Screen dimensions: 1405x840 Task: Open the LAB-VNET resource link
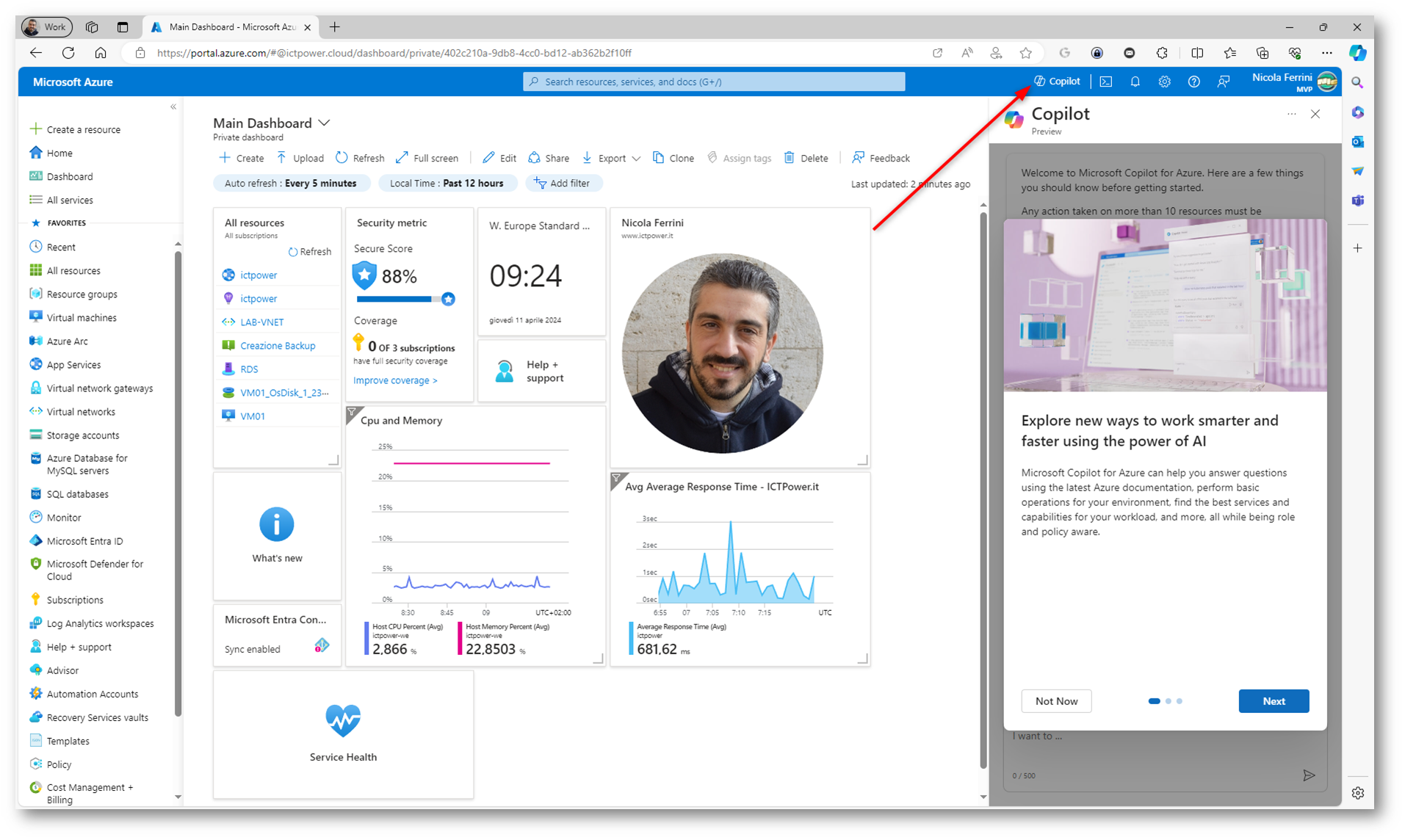click(x=262, y=322)
